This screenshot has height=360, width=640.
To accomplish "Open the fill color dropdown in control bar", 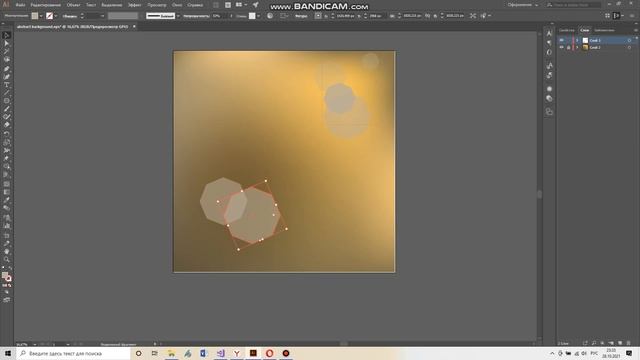I will (x=41, y=16).
